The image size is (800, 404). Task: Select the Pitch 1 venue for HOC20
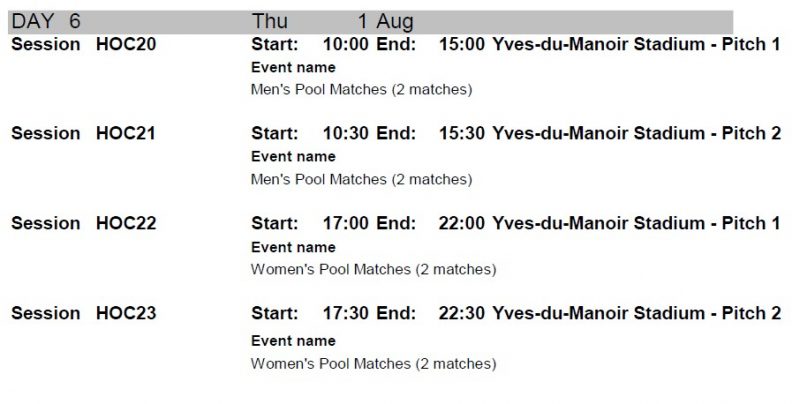(636, 45)
